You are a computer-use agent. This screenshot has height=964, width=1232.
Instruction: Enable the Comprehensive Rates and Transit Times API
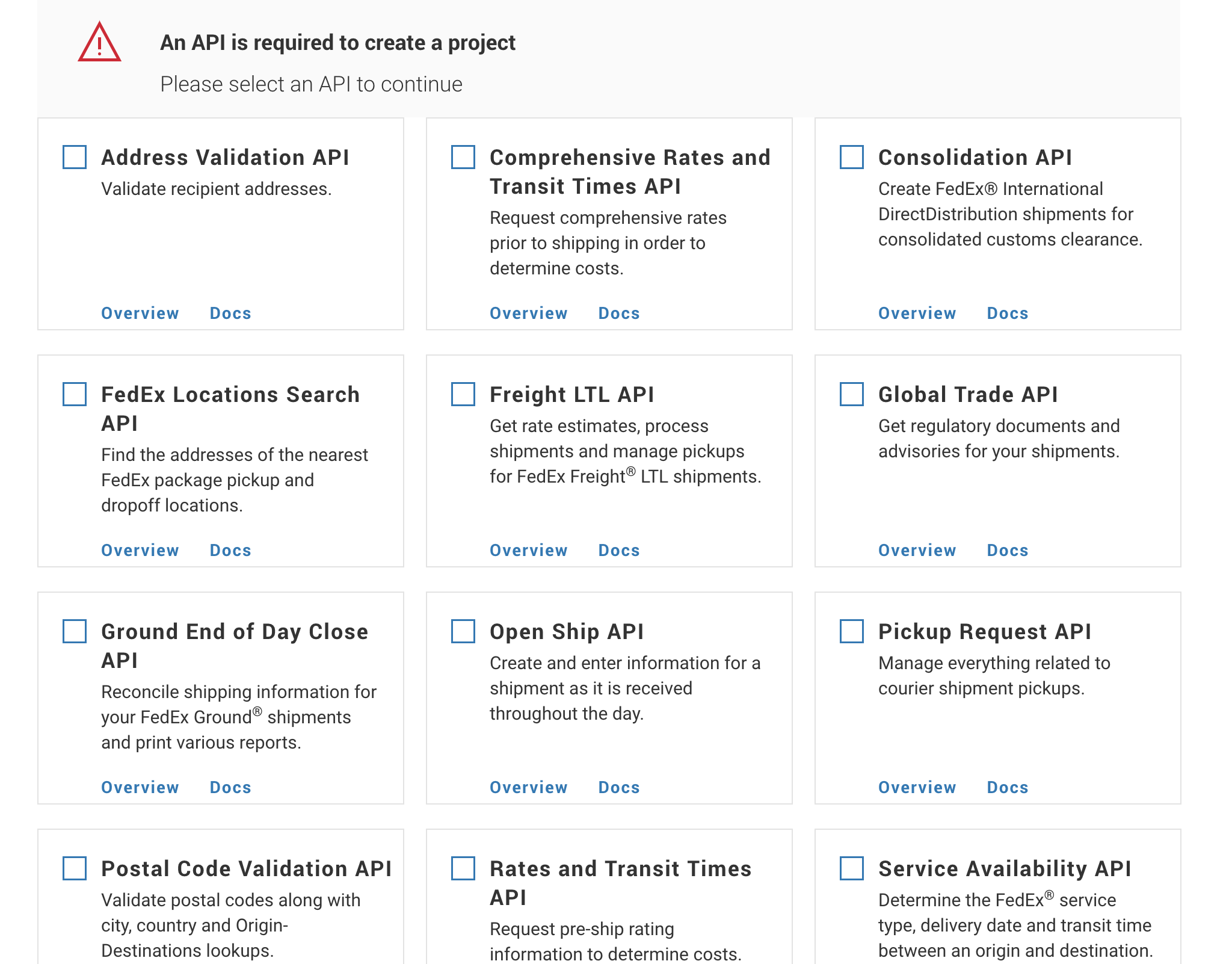(463, 158)
